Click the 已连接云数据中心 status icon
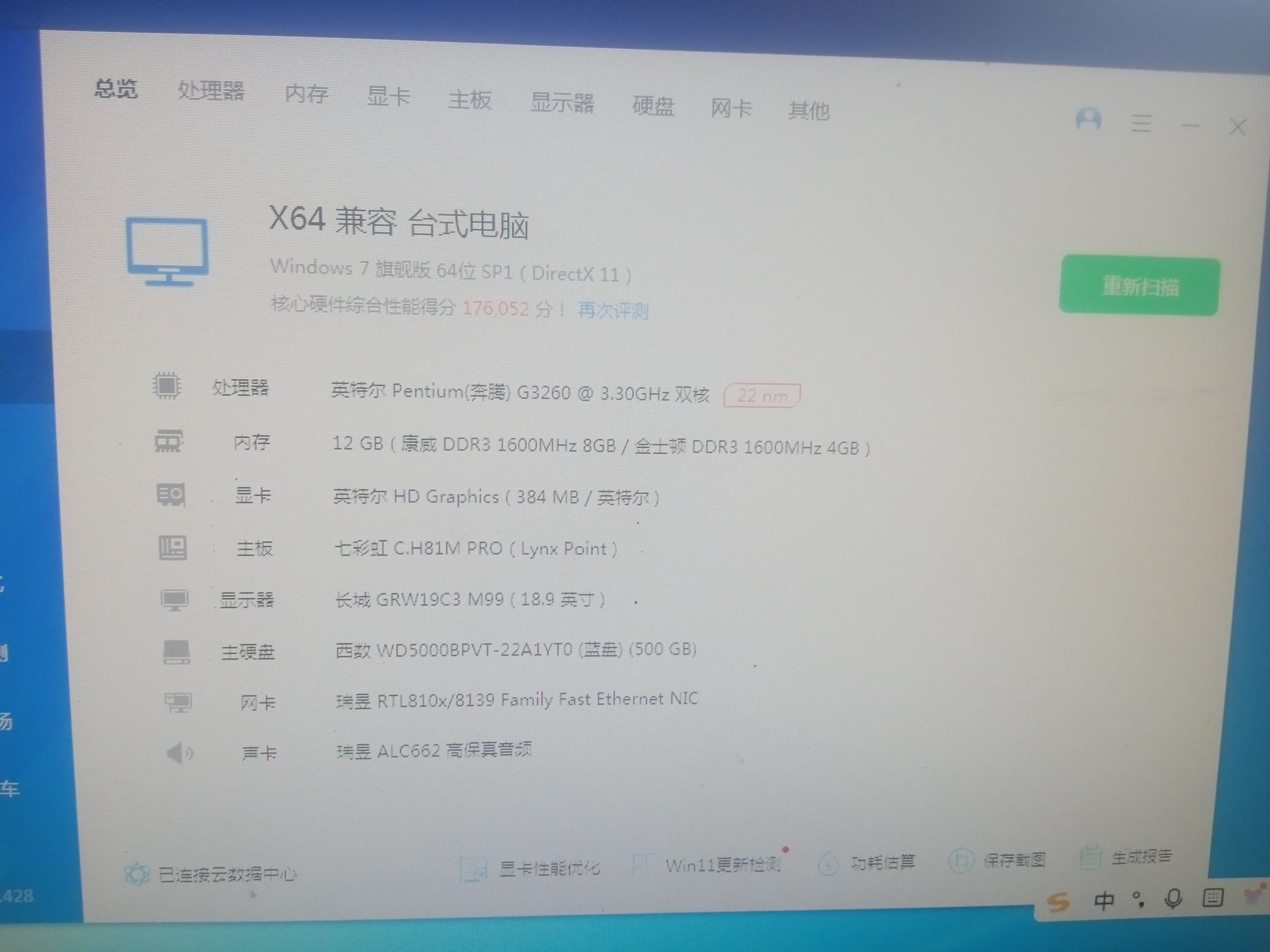 click(x=137, y=874)
